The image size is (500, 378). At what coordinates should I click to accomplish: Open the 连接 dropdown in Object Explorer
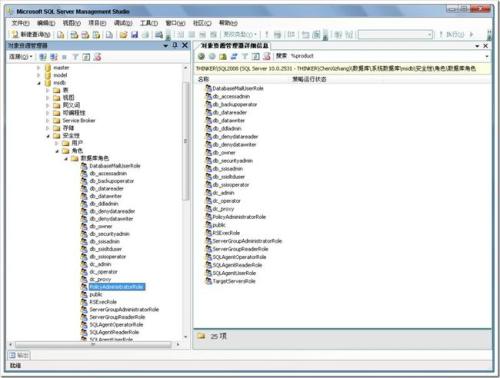click(x=21, y=57)
